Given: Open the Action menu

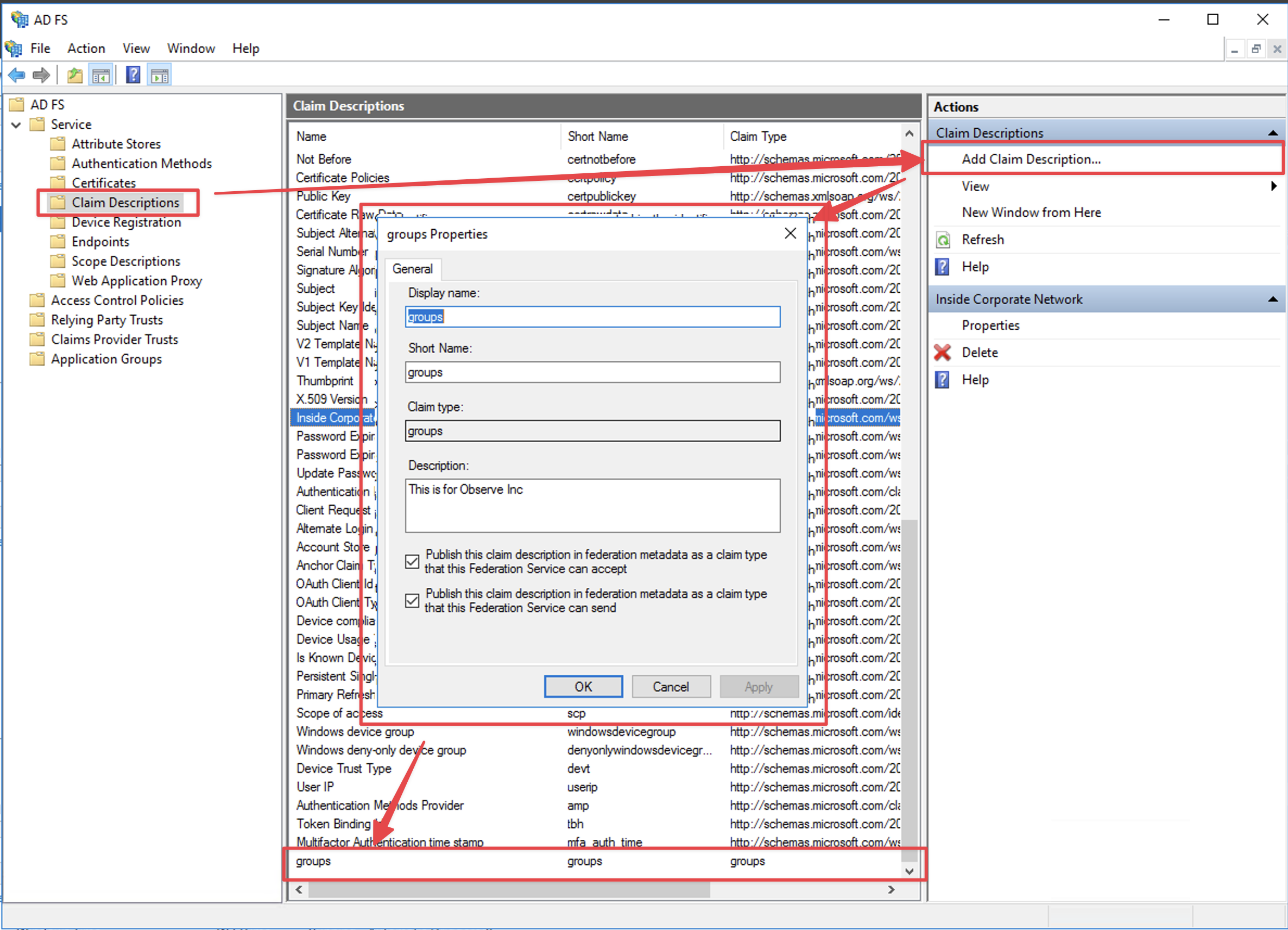Looking at the screenshot, I should pos(86,48).
